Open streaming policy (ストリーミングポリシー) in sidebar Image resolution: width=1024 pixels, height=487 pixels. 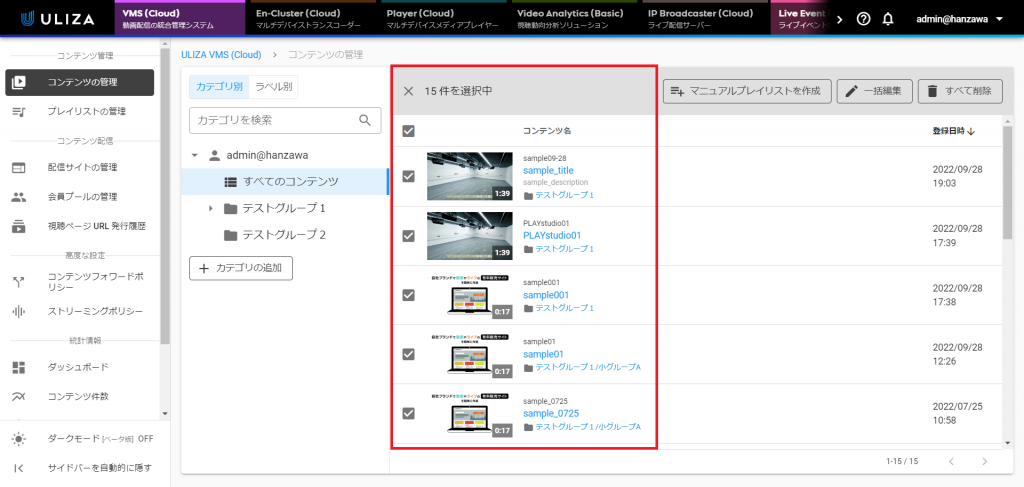click(x=95, y=311)
